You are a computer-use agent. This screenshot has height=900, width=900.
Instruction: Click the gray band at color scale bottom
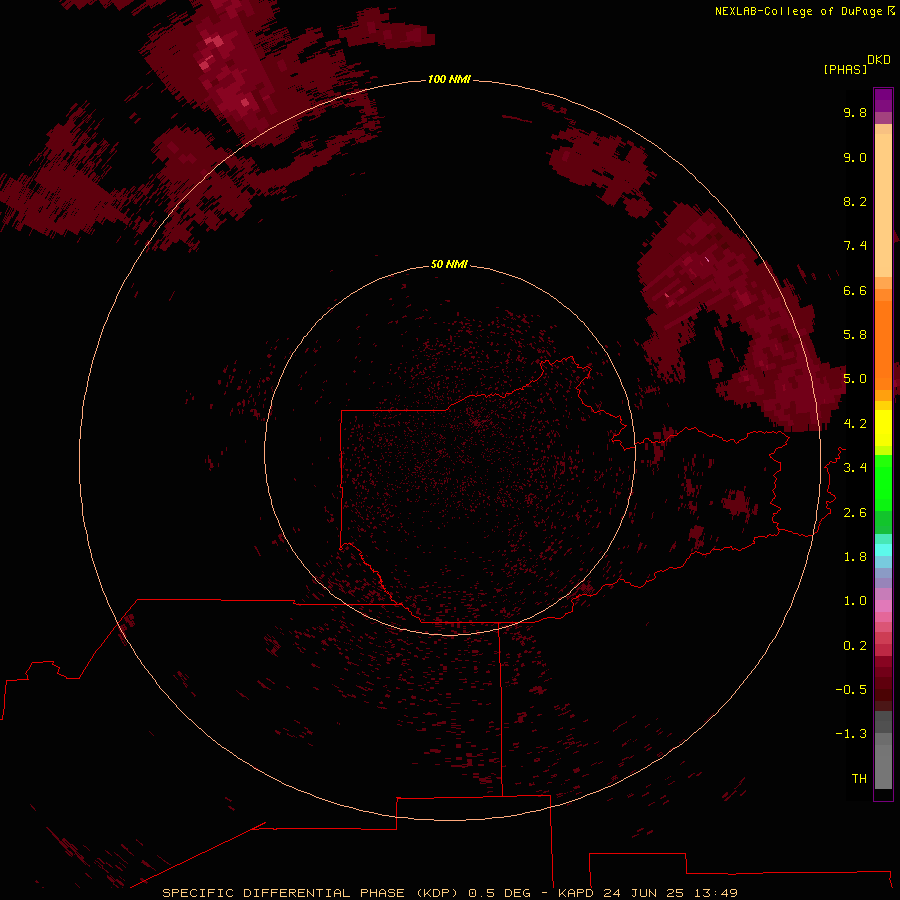pyautogui.click(x=883, y=761)
